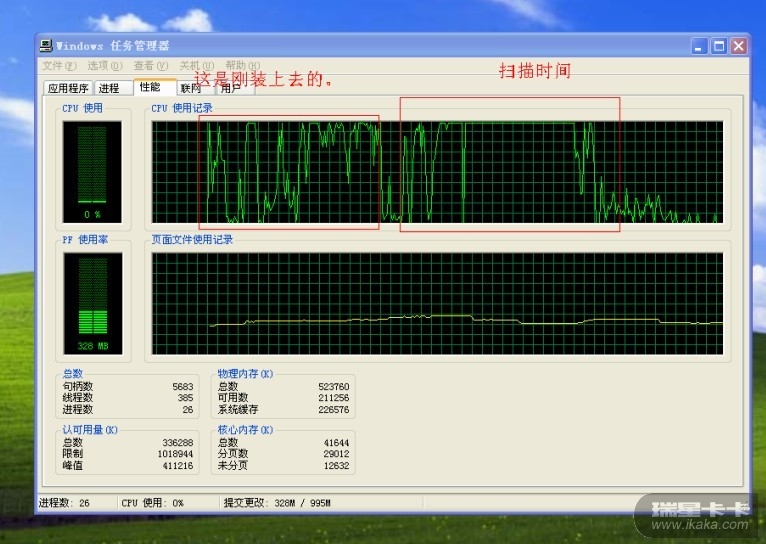Screen dimensions: 766x544
Task: Click the status bar 进程数: 26 entry
Action: tap(64, 503)
